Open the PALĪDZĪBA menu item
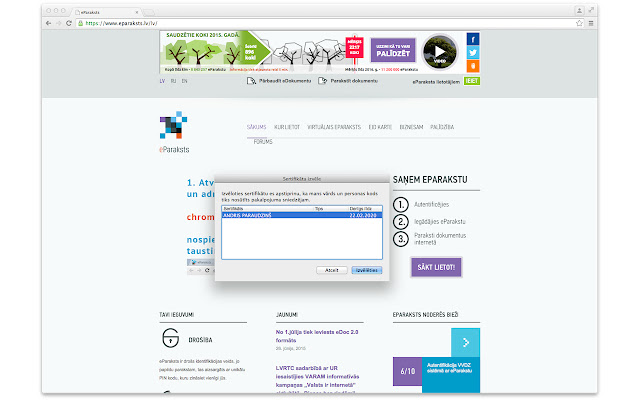 442,127
